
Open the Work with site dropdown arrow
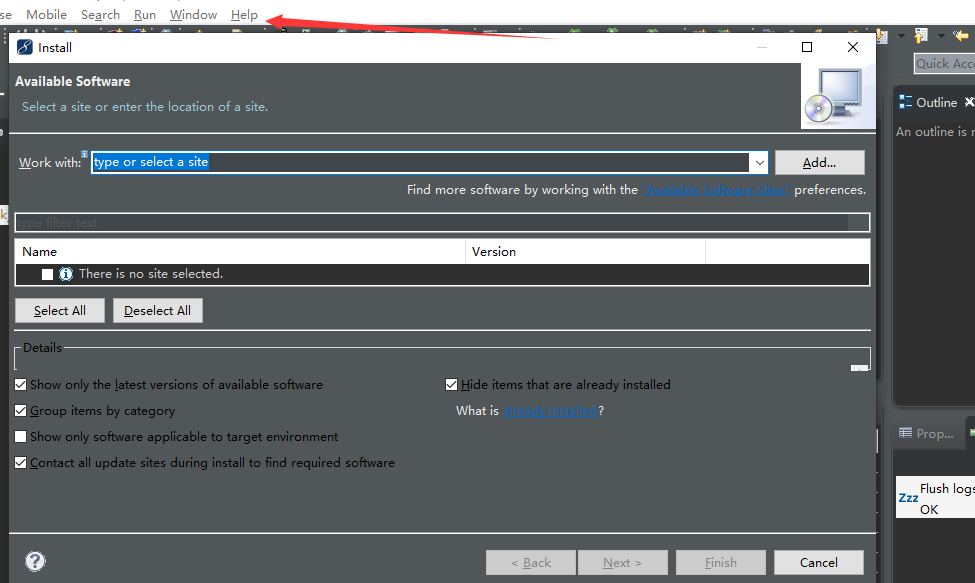(759, 163)
